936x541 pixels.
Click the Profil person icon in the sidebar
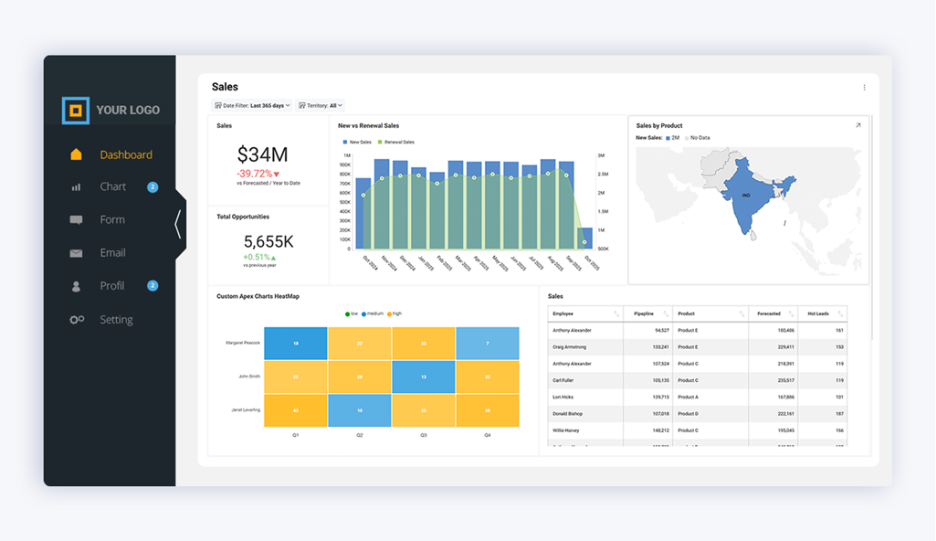[x=76, y=286]
